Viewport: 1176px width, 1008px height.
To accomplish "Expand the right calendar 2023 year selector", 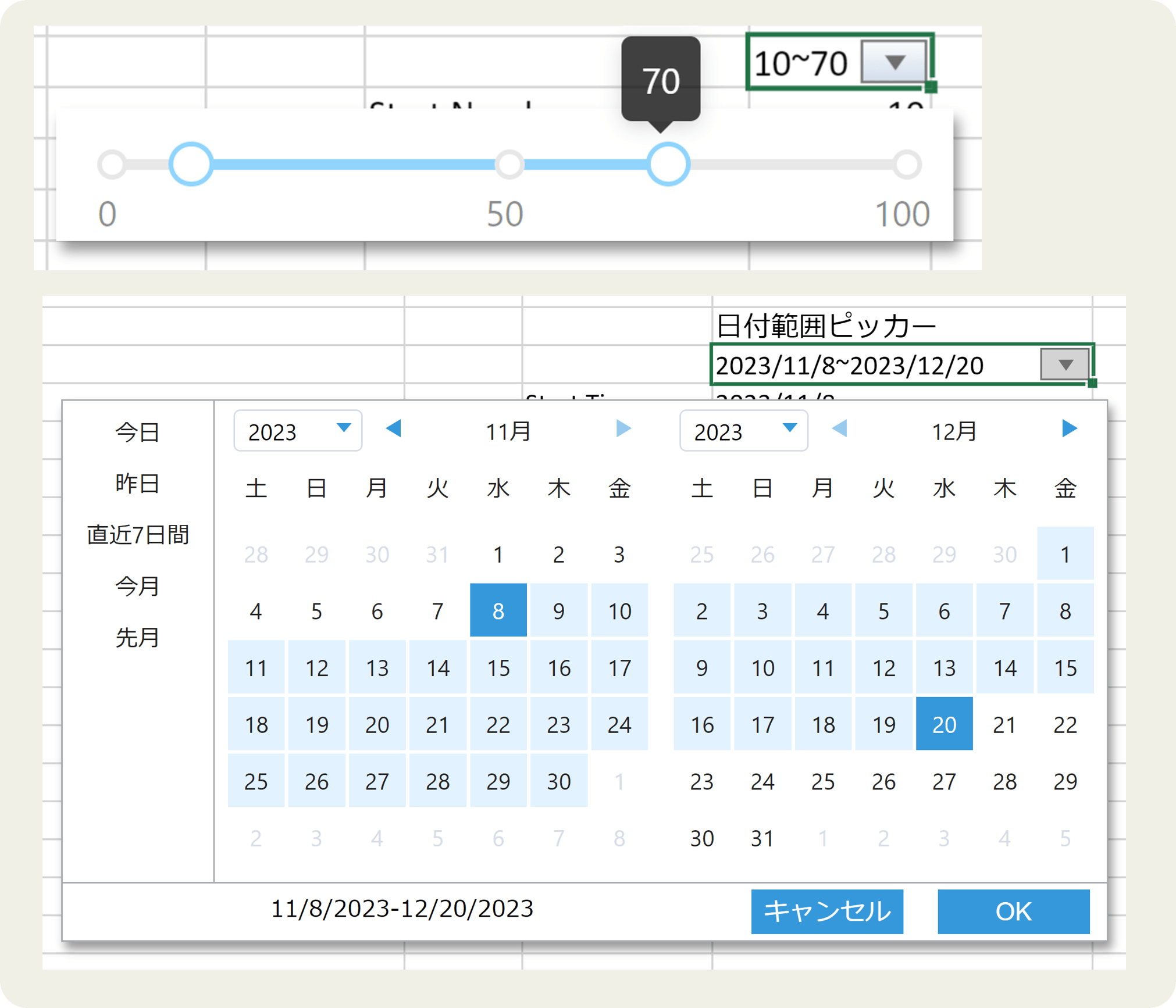I will click(743, 431).
